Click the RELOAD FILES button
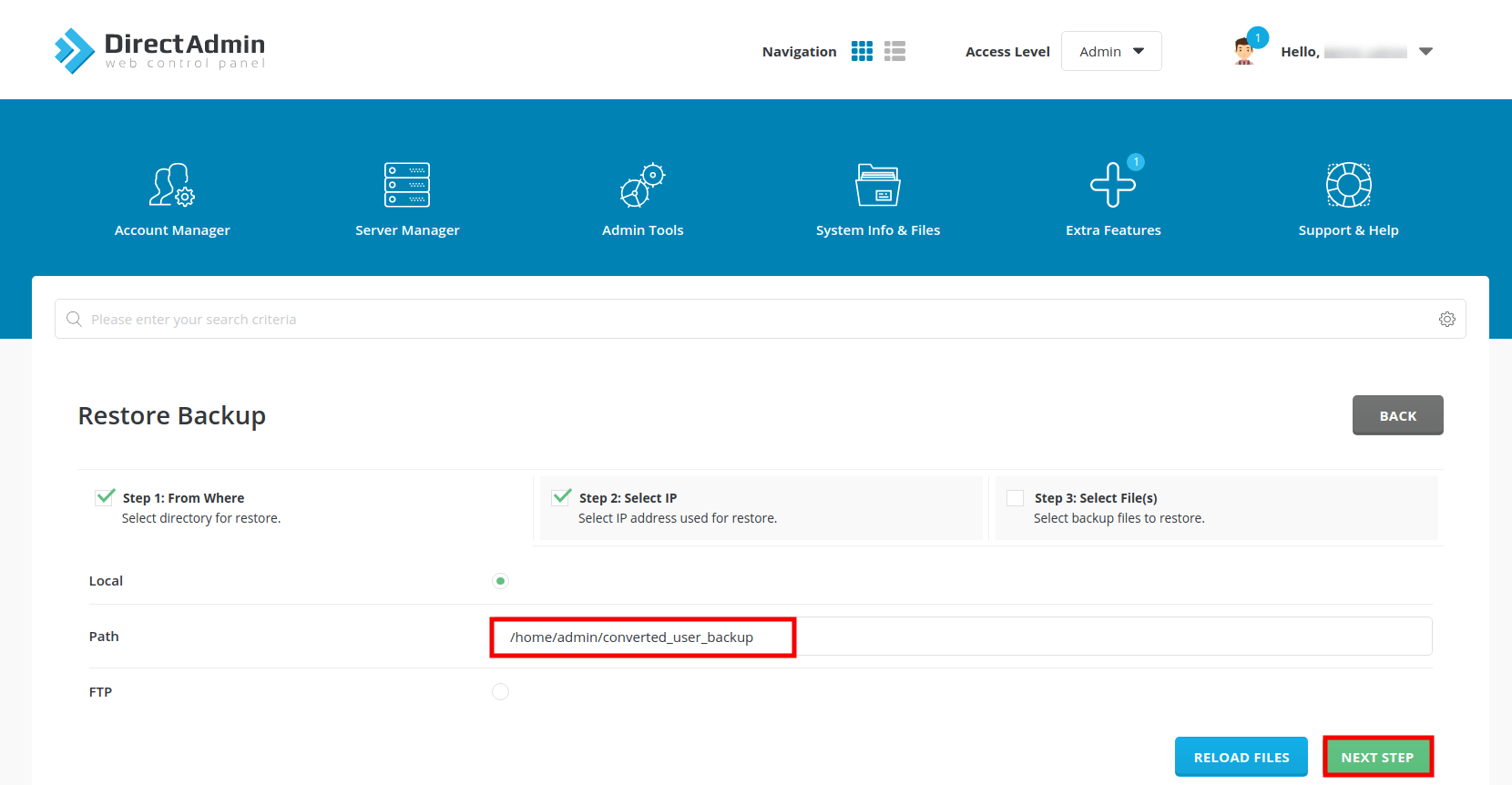This screenshot has height=785, width=1512. tap(1241, 757)
